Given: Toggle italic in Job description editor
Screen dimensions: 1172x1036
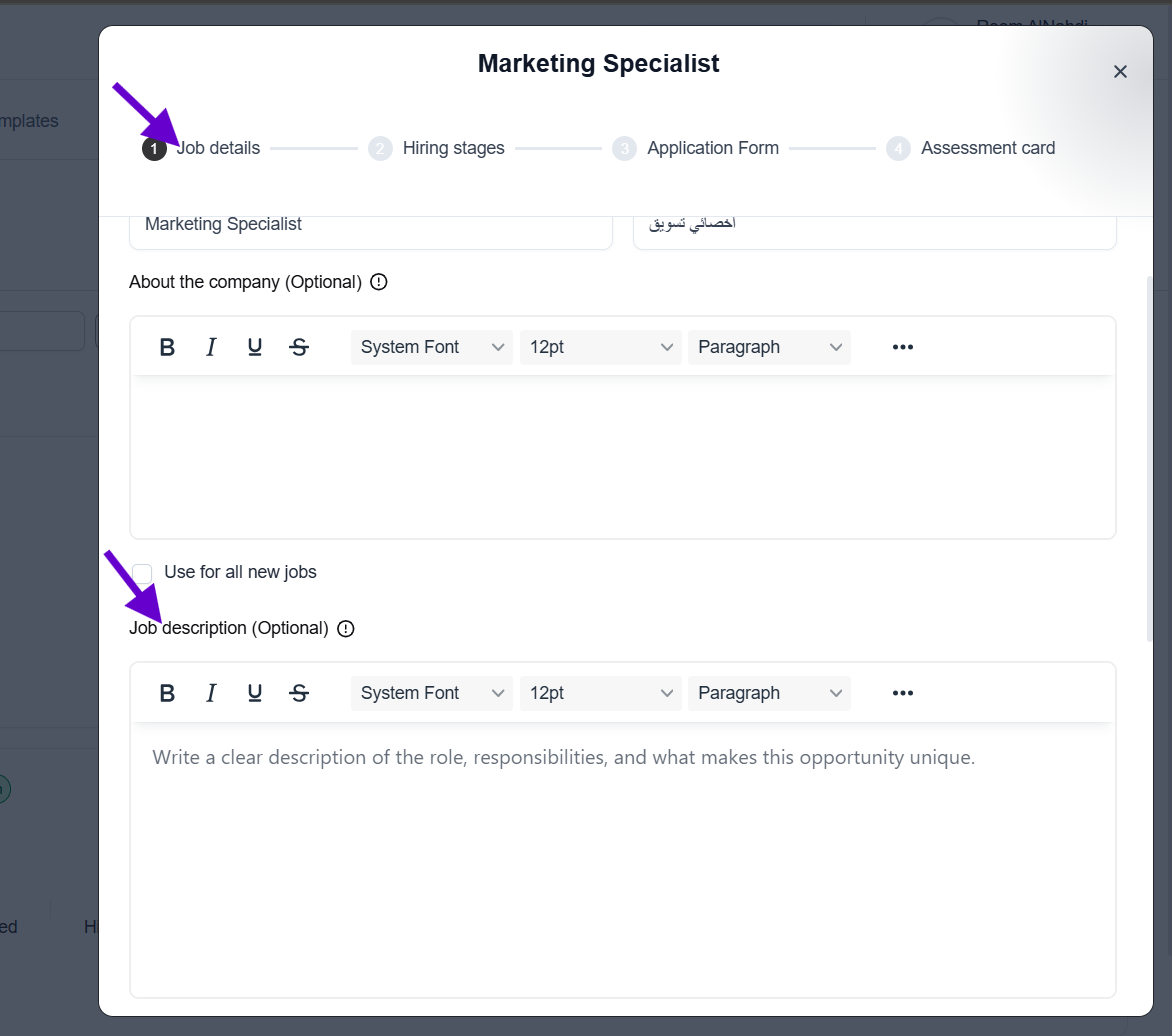Looking at the screenshot, I should (211, 693).
